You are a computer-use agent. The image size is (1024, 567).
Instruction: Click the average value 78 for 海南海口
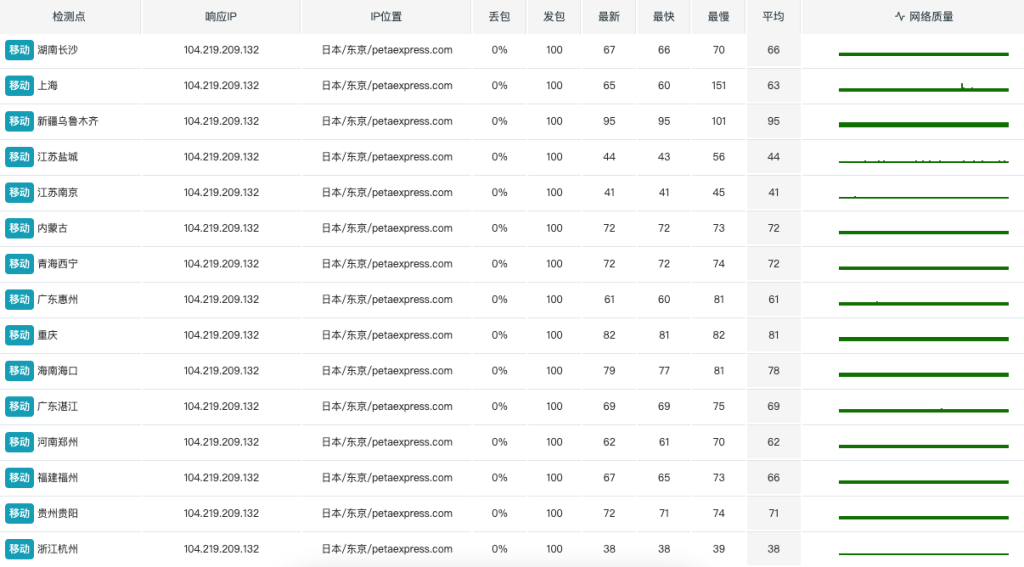(773, 370)
